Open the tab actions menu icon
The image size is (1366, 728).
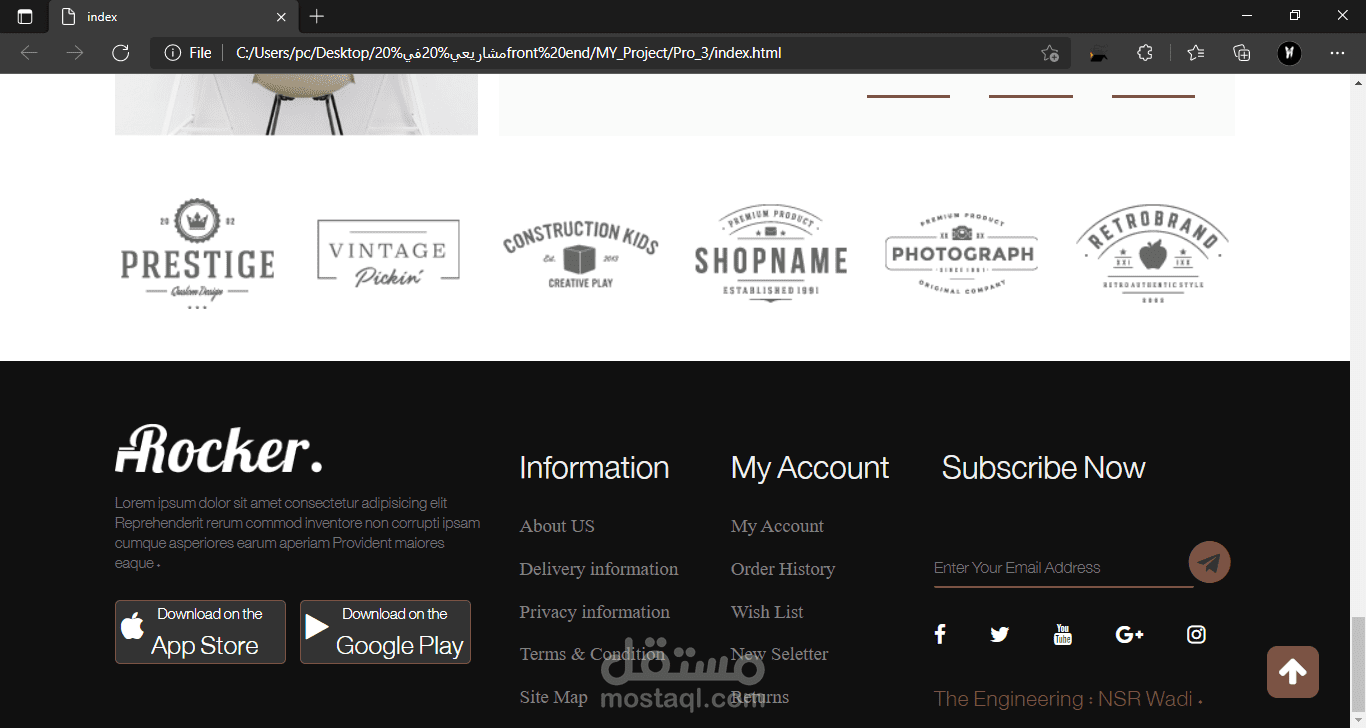(25, 17)
